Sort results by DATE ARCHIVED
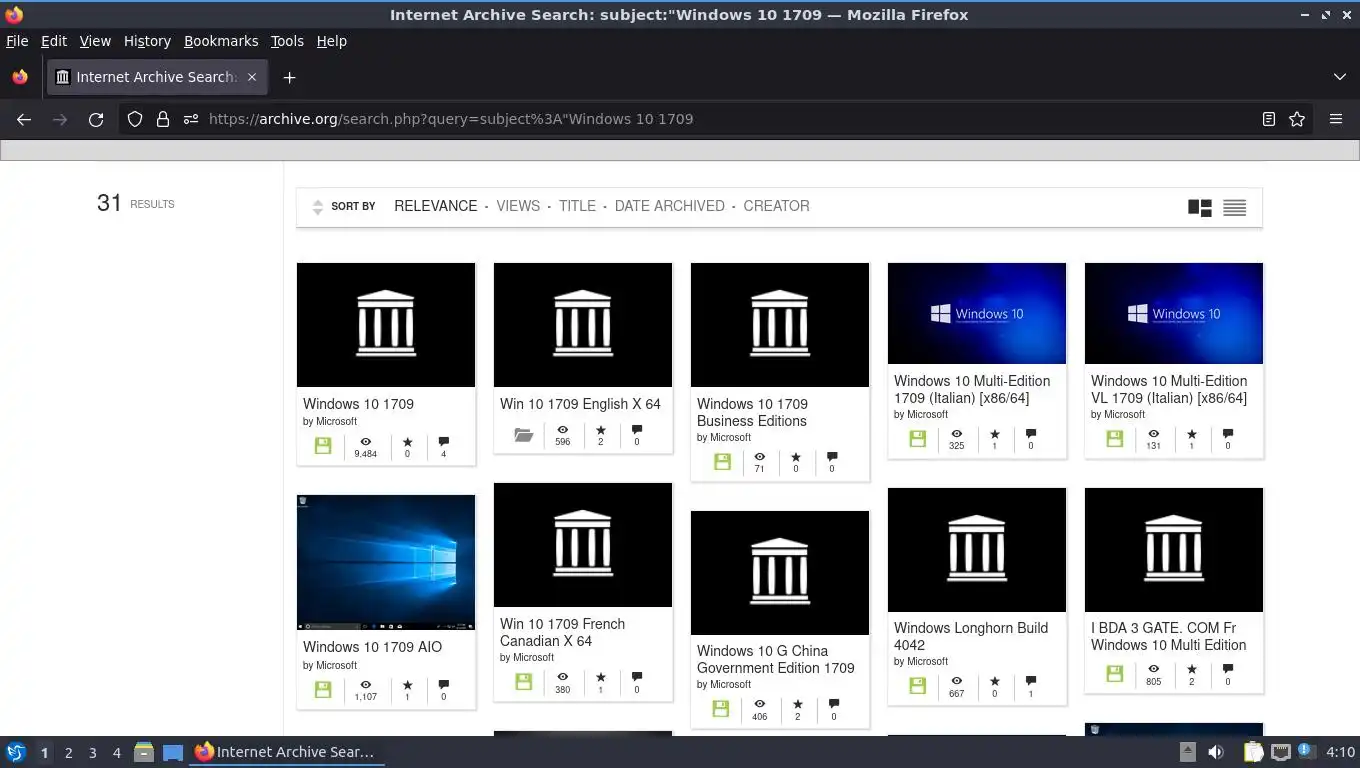Viewport: 1360px width, 768px height. click(x=670, y=206)
